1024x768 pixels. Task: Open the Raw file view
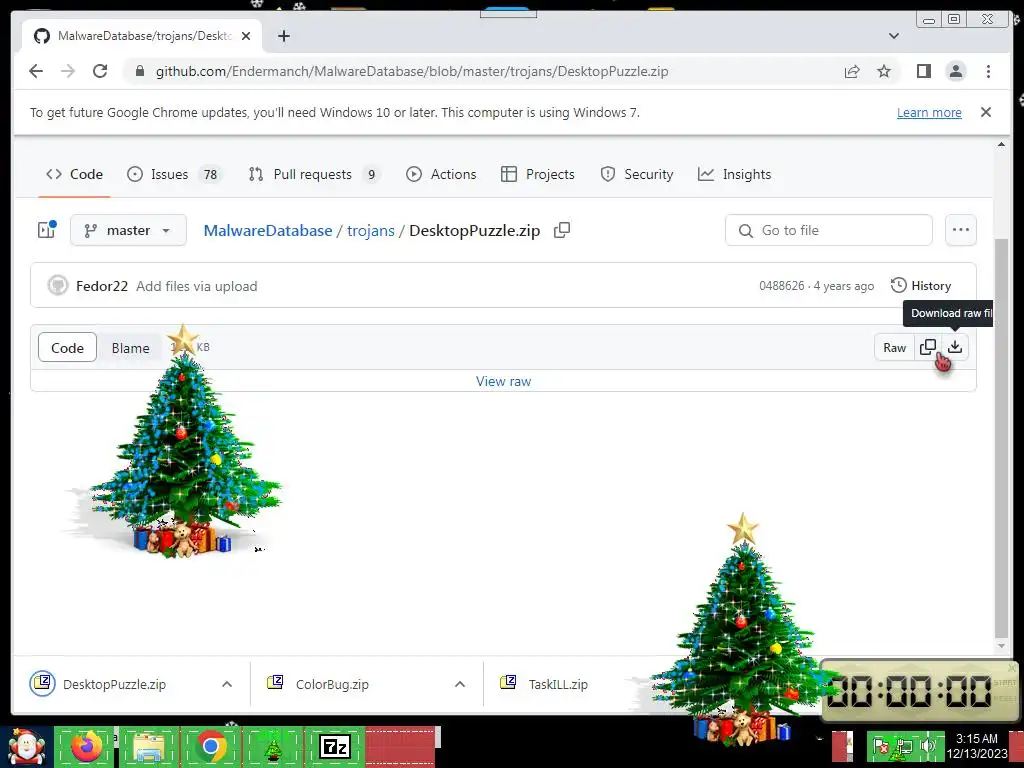[894, 347]
